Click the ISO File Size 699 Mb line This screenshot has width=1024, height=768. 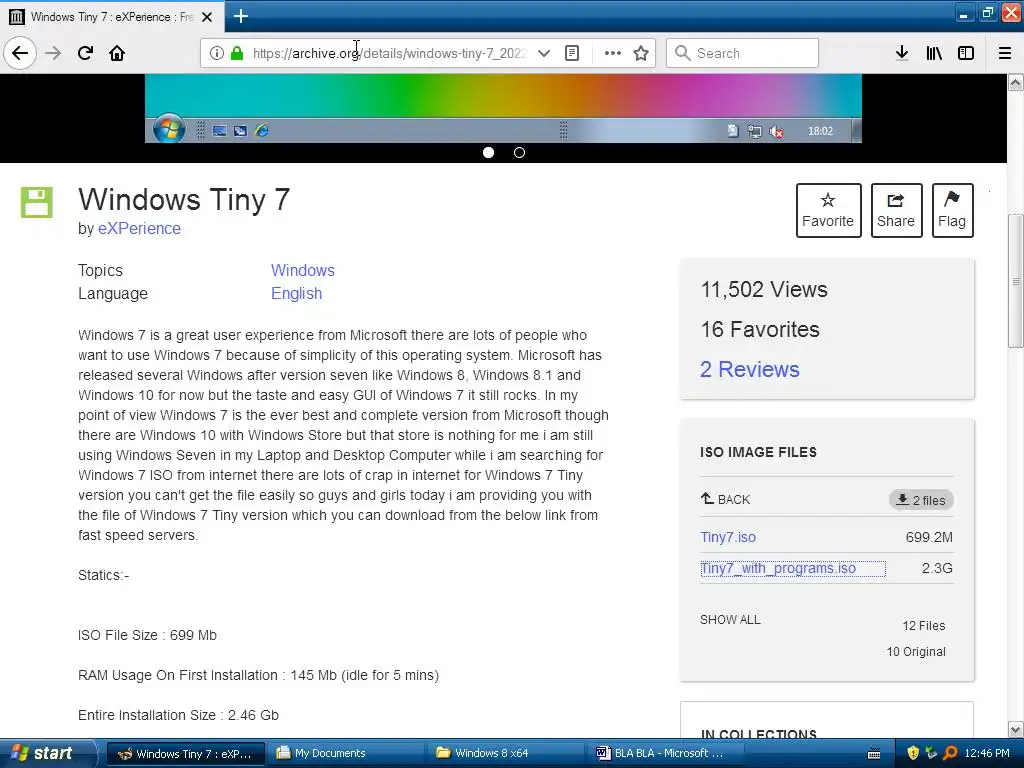point(147,635)
